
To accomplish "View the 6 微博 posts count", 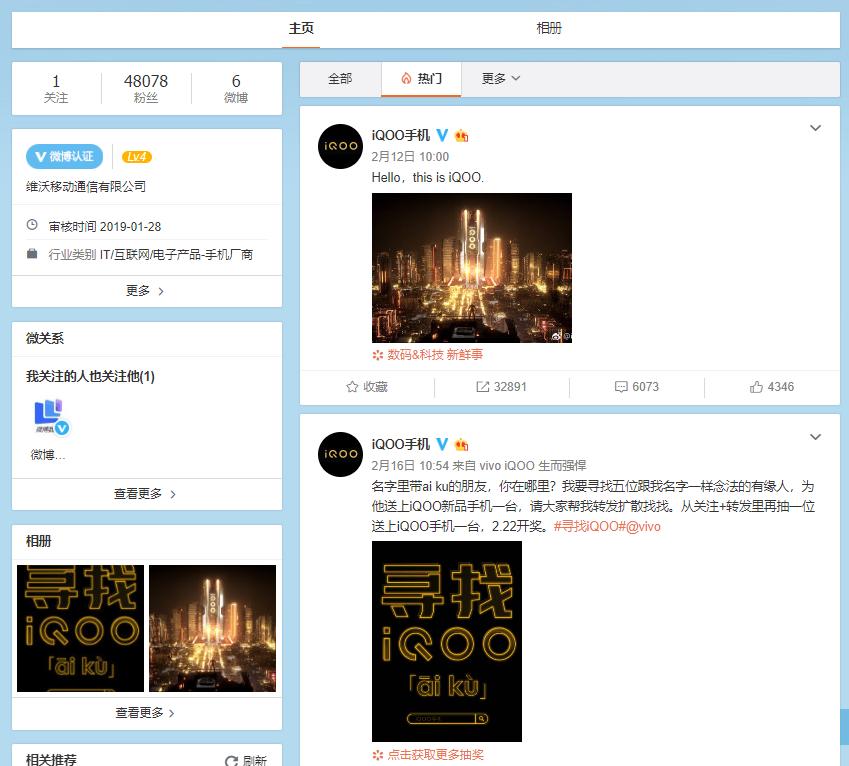I will [x=236, y=88].
